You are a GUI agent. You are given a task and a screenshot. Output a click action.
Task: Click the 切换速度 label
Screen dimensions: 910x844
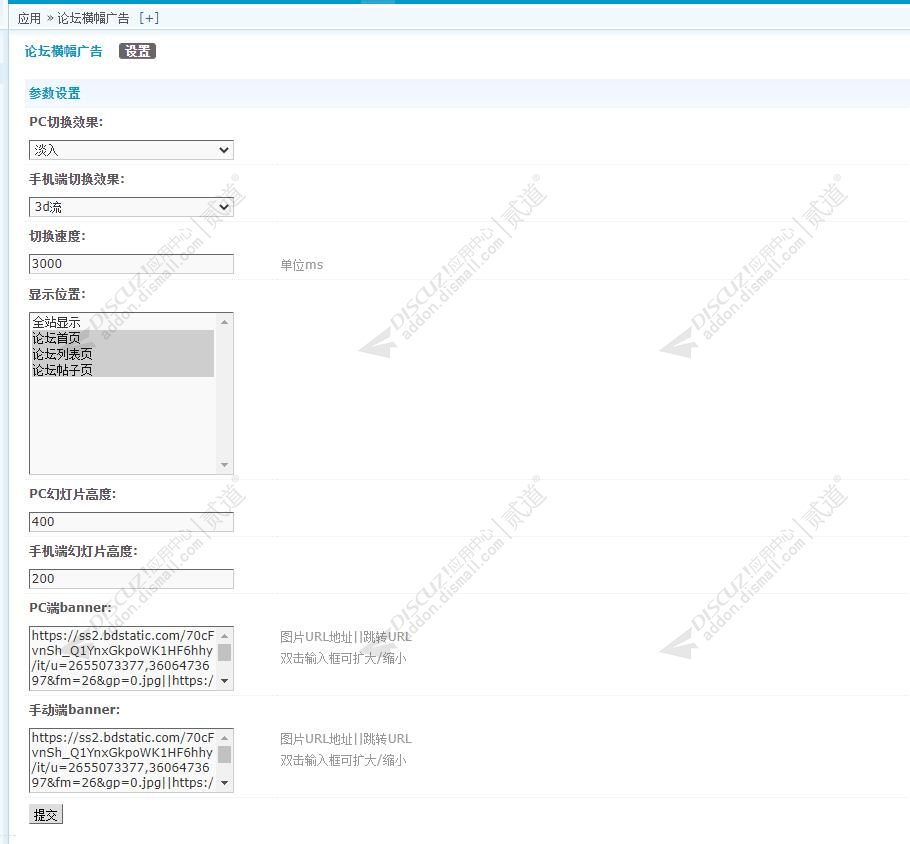tap(57, 236)
